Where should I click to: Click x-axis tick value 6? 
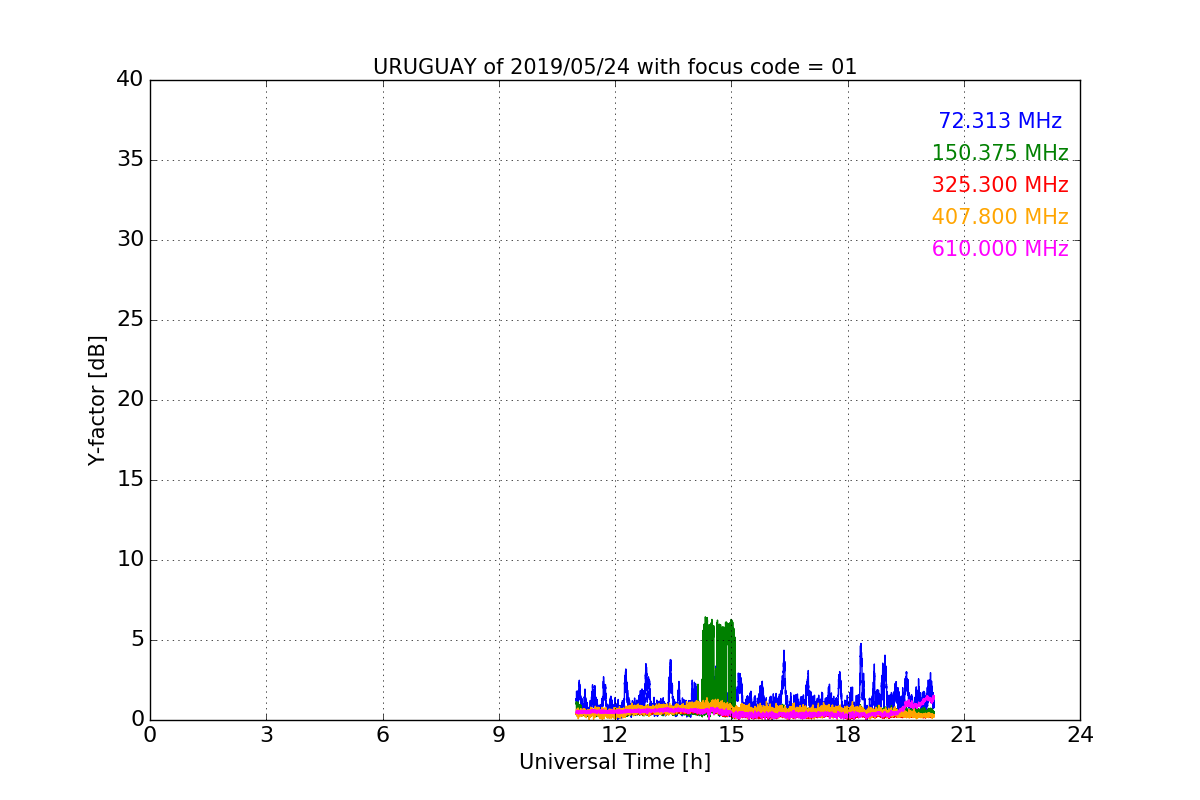383,735
